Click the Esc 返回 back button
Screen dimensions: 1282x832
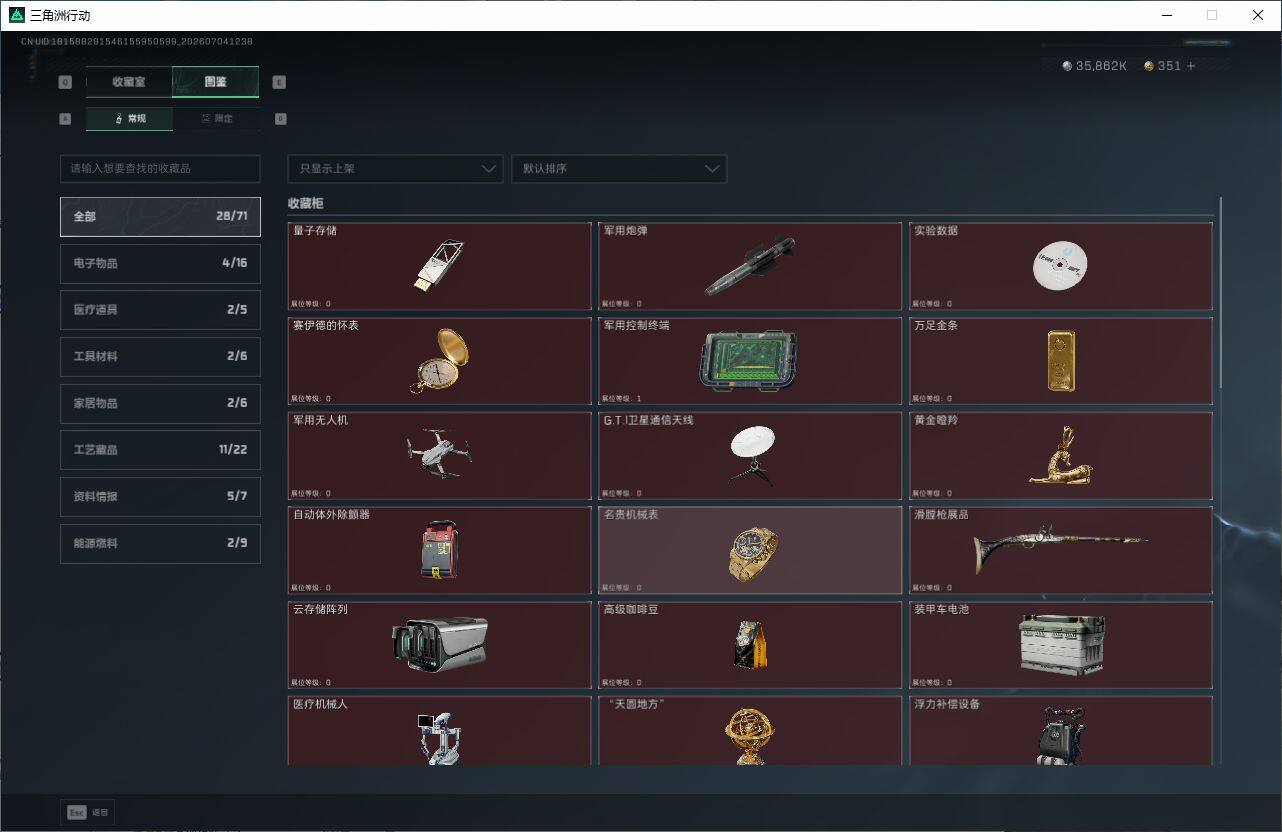point(88,812)
